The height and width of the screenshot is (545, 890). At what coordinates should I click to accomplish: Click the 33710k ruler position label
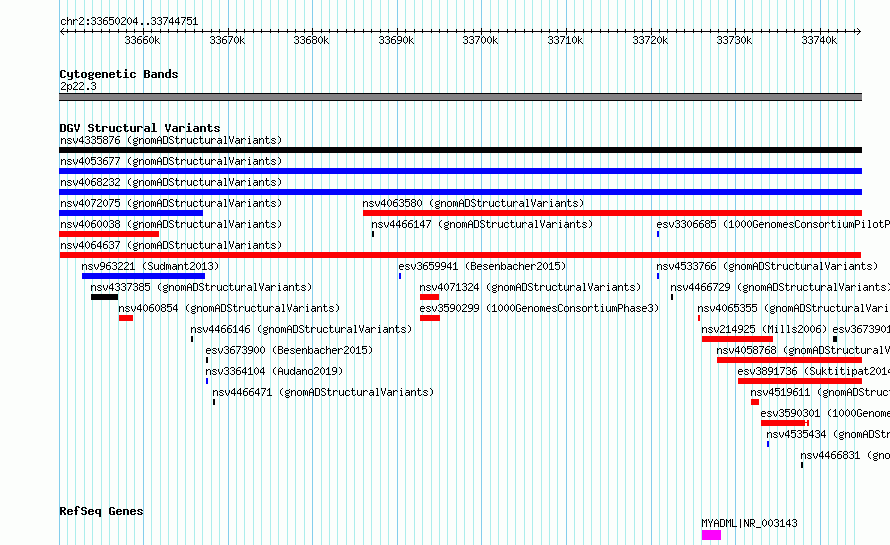[565, 40]
